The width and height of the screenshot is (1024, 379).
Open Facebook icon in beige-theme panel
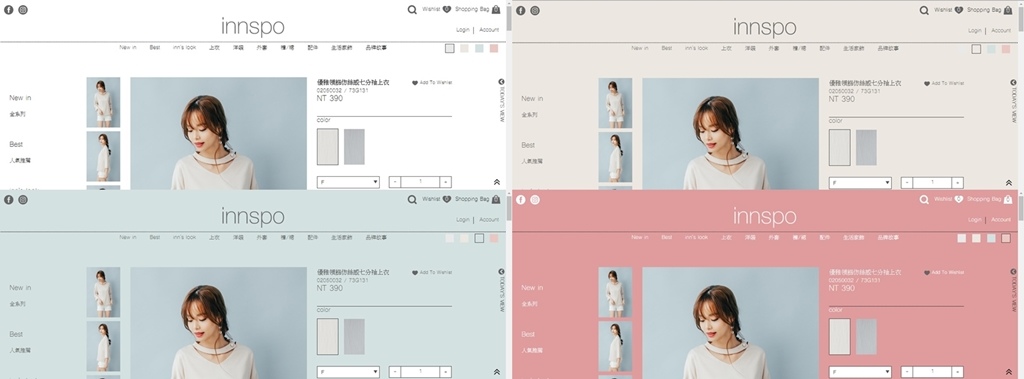coord(520,10)
